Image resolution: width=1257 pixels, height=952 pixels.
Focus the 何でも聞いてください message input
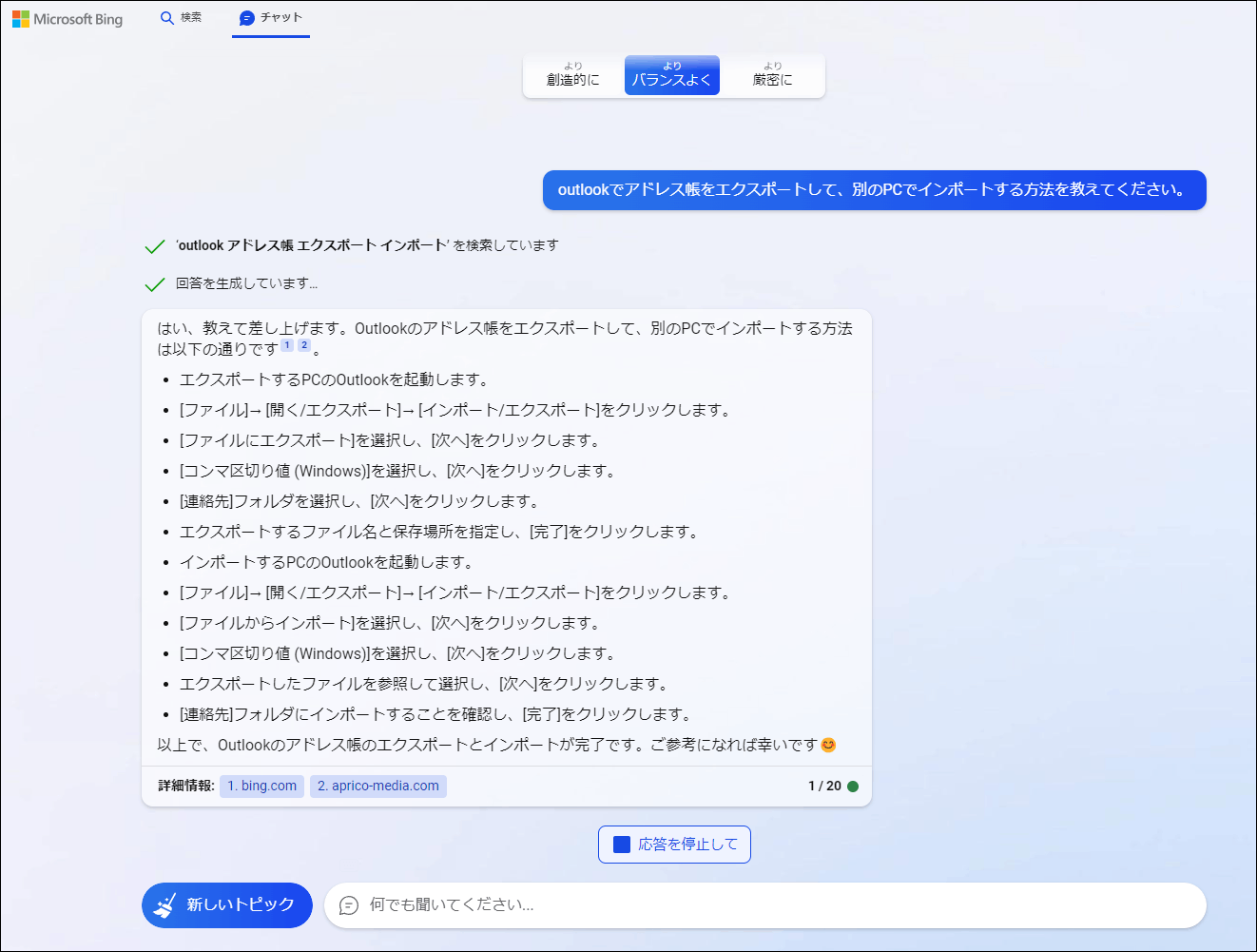(x=765, y=905)
